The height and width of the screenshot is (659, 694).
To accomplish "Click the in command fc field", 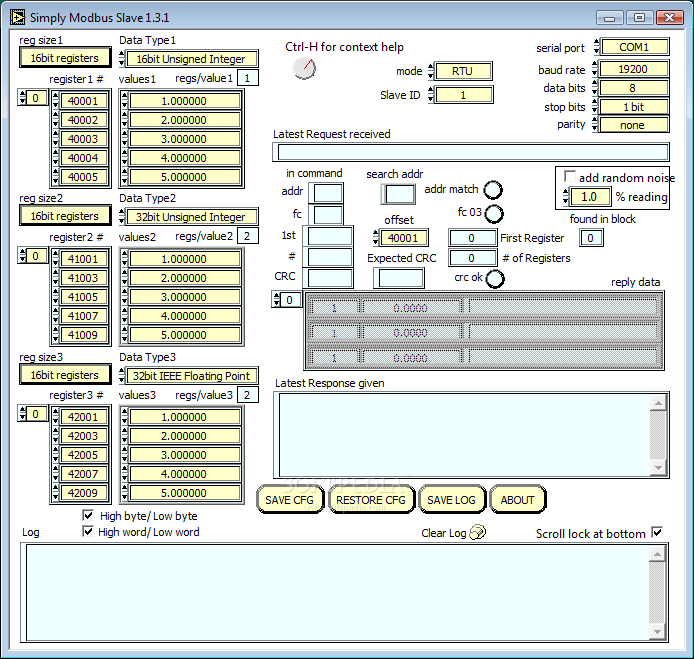I will pos(328,215).
